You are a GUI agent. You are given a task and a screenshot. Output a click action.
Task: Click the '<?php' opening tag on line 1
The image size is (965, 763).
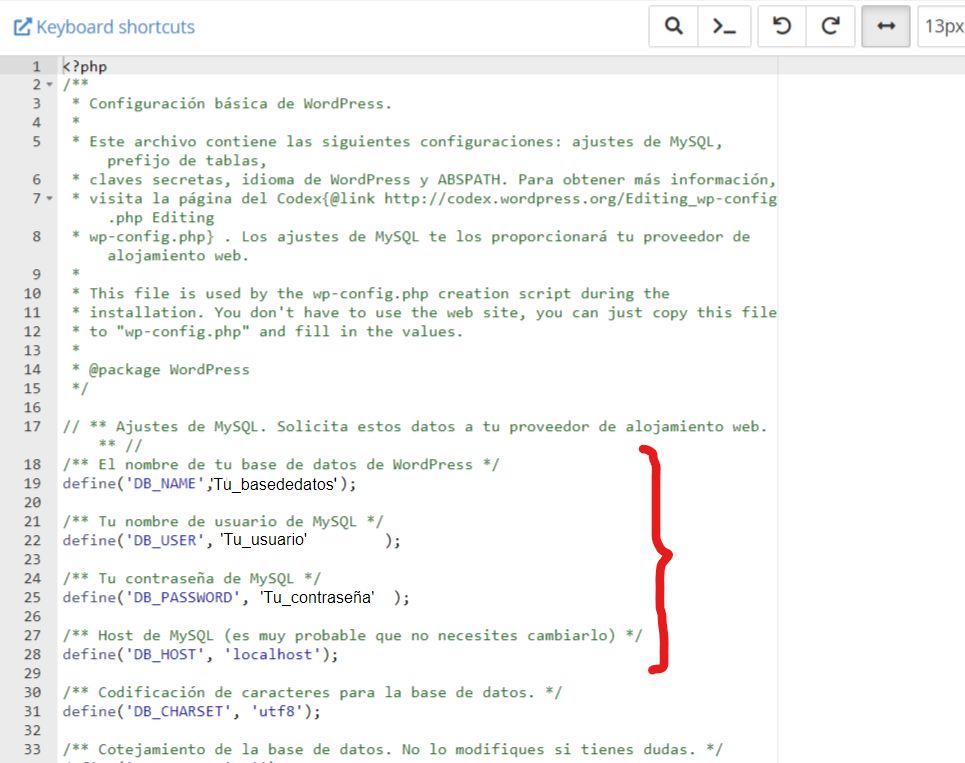[x=85, y=66]
